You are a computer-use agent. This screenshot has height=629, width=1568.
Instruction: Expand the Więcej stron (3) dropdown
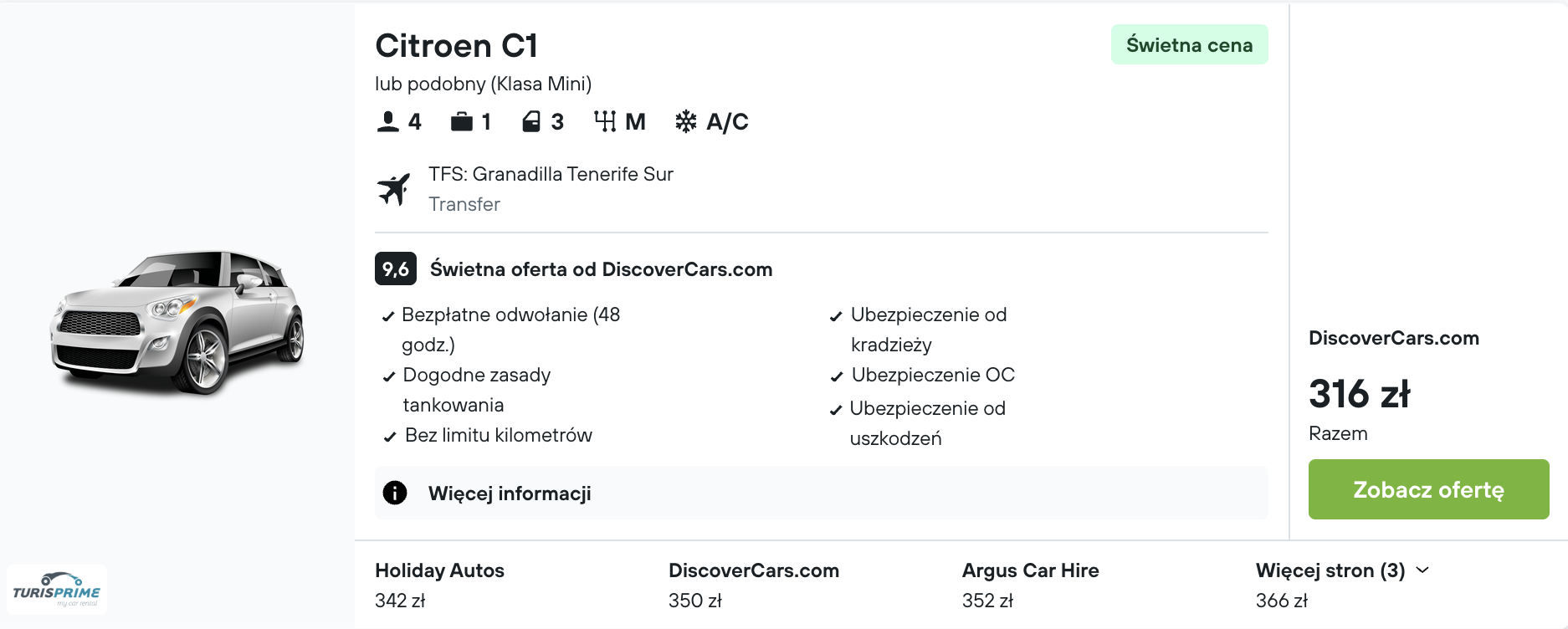coord(1342,570)
